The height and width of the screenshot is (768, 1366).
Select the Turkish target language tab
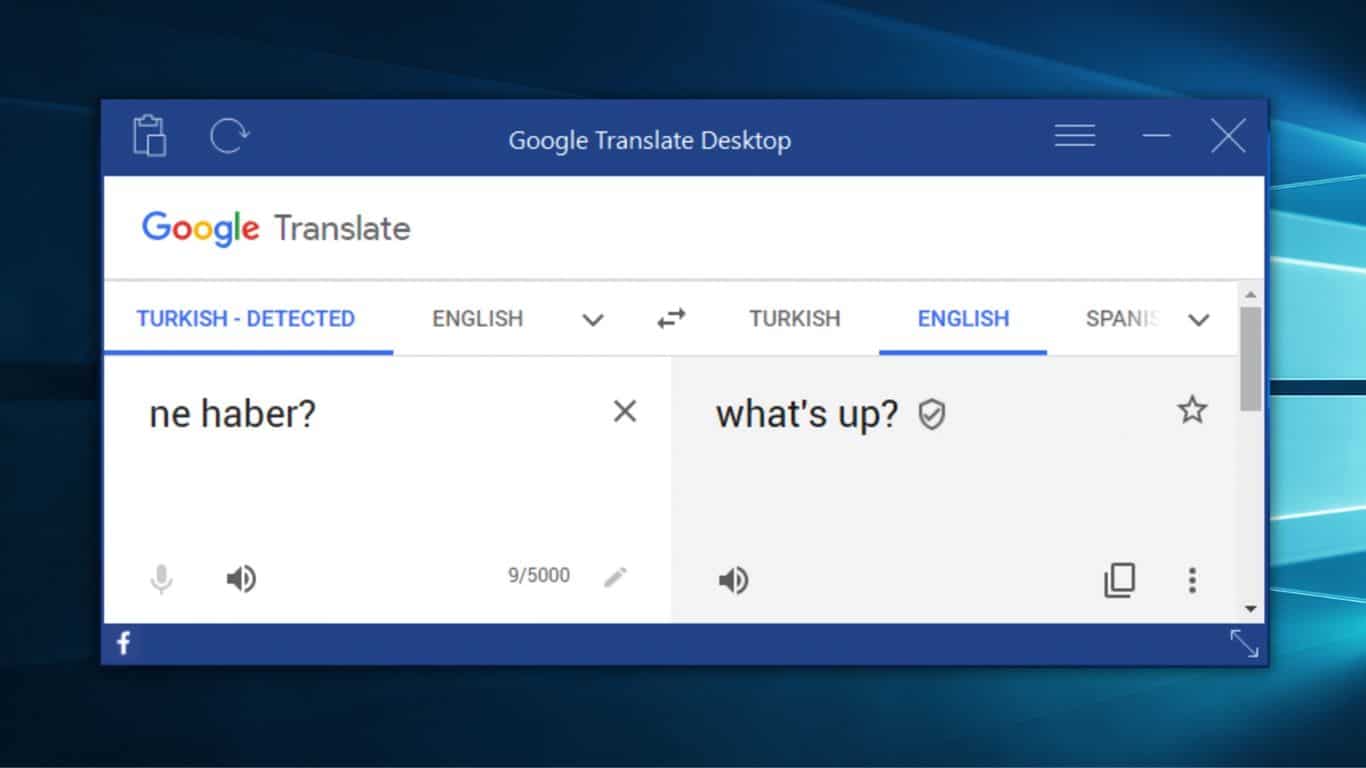pos(794,318)
